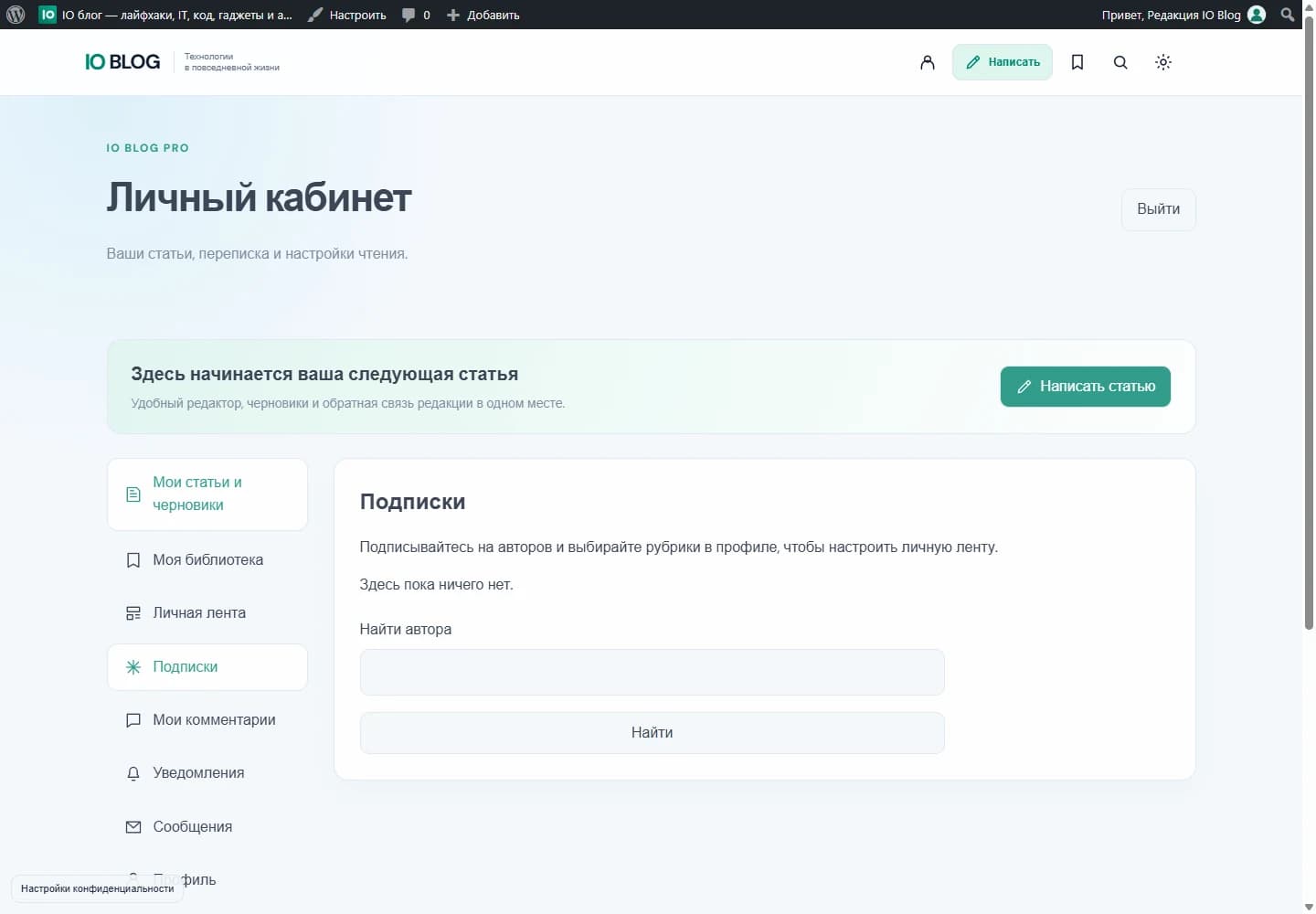Focus the Найти автора input field
Viewport: 1316px width, 914px height.
[652, 673]
